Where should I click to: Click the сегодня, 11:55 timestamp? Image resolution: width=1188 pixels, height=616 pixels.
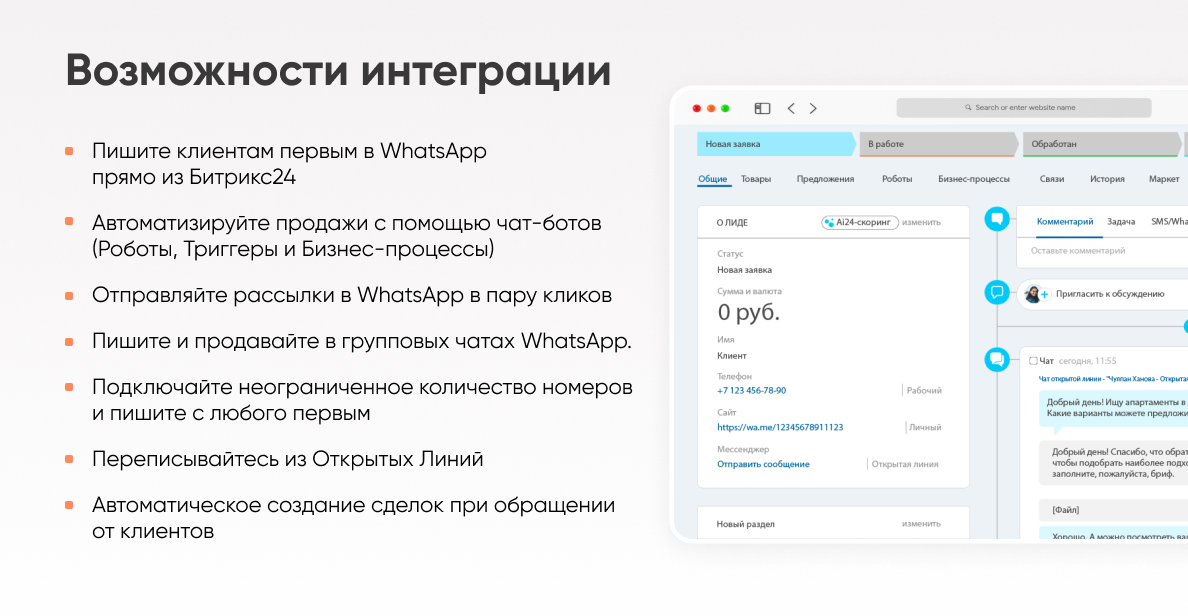click(1087, 361)
